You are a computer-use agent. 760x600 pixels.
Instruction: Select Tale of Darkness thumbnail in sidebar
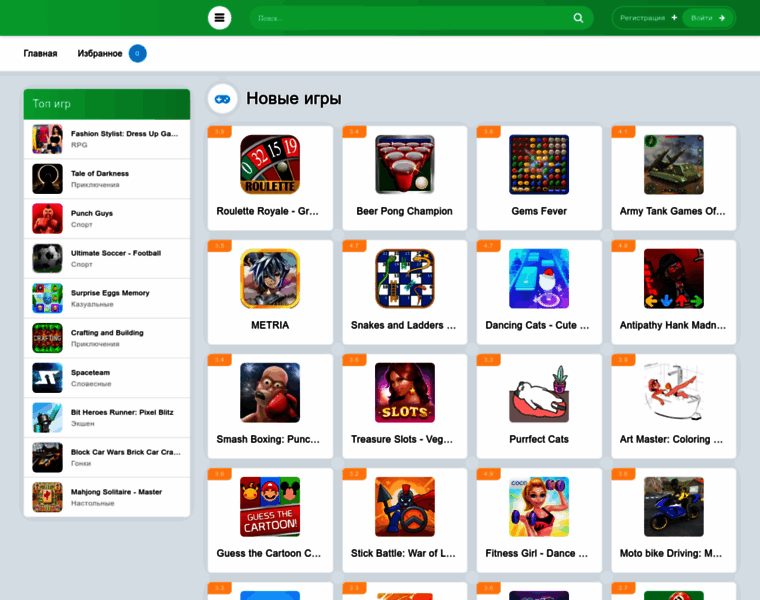coord(48,179)
